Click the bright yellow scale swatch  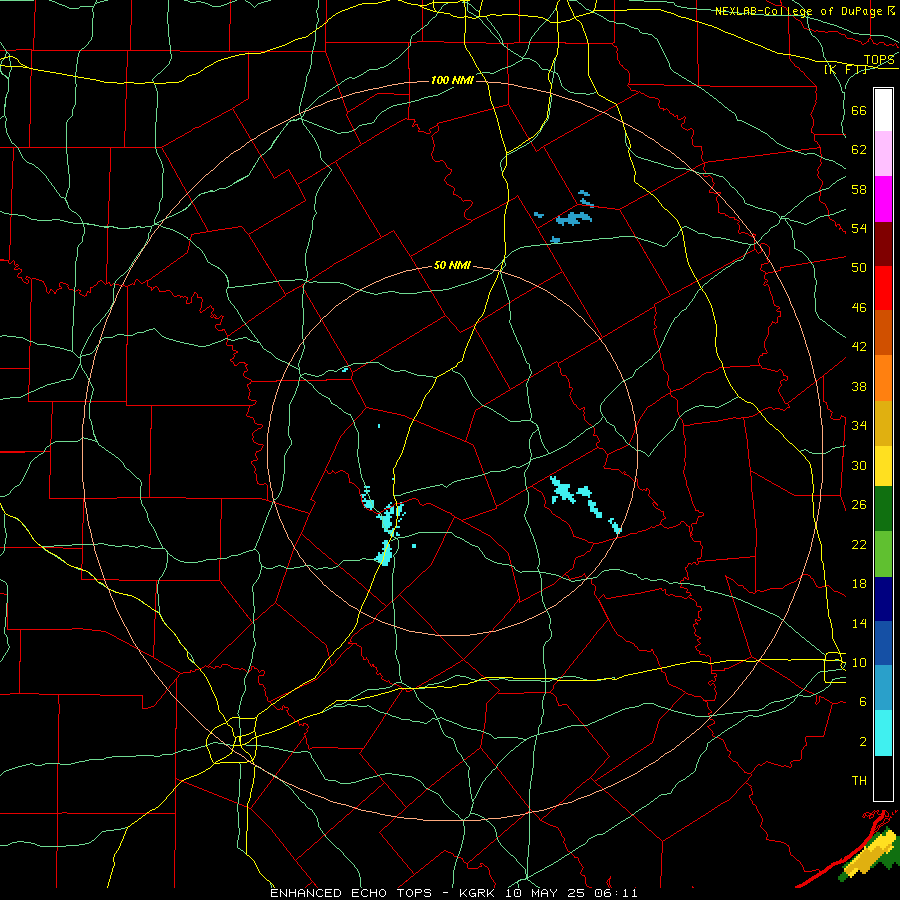pos(883,466)
